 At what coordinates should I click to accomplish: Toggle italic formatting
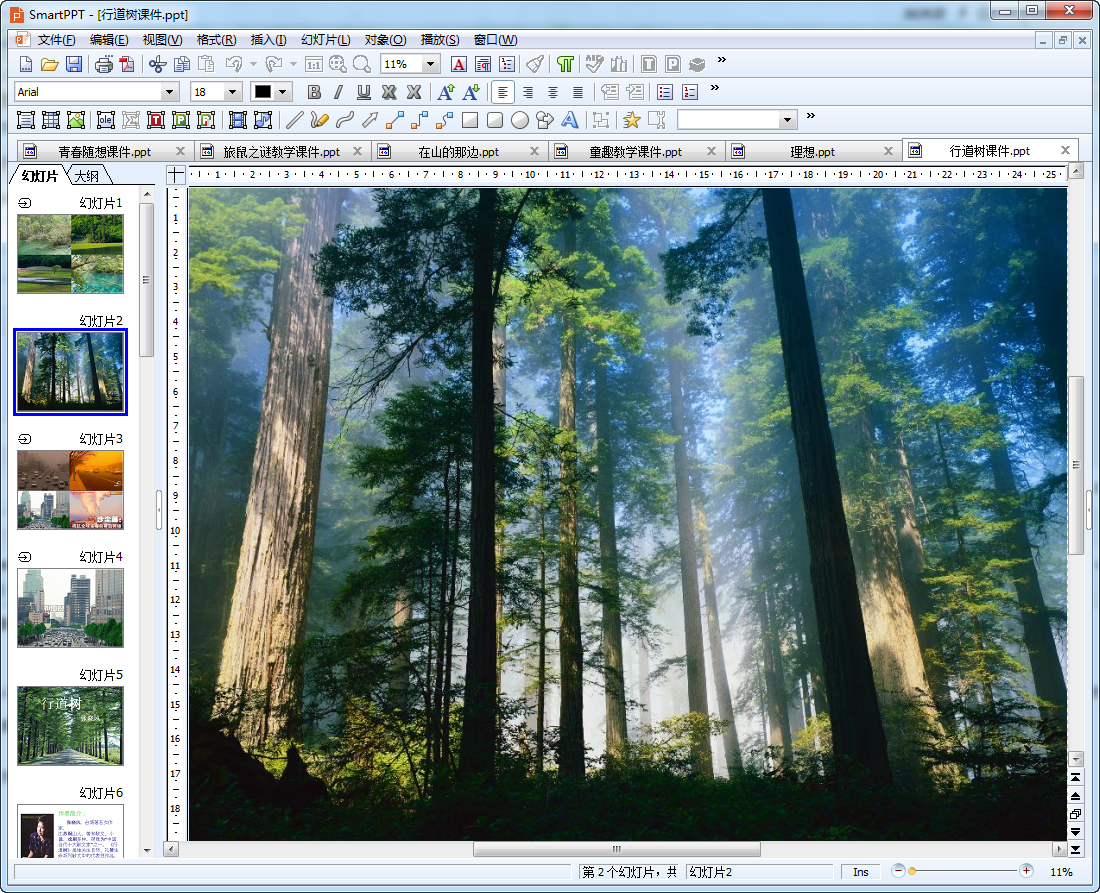(339, 92)
